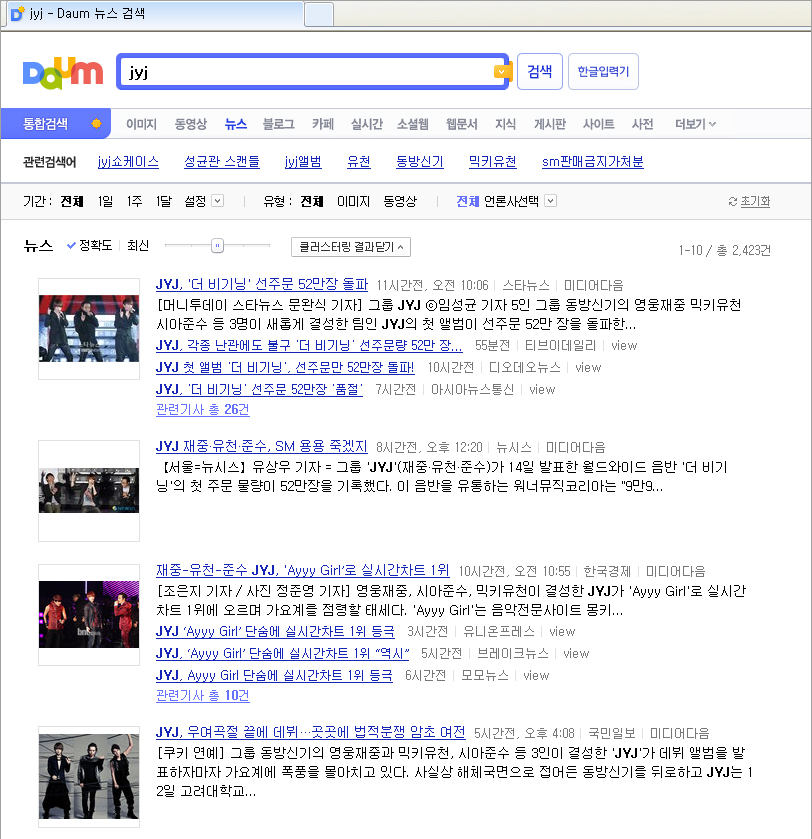Set period filter to 1주
This screenshot has width=812, height=839.
pyautogui.click(x=134, y=201)
